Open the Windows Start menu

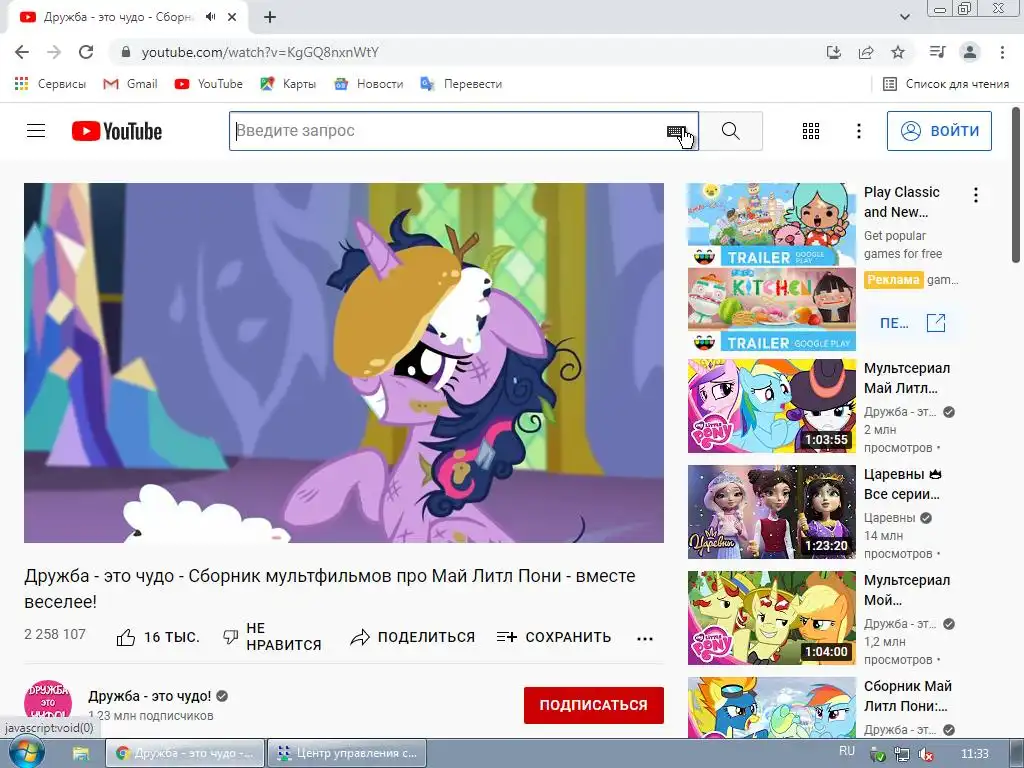(26, 753)
